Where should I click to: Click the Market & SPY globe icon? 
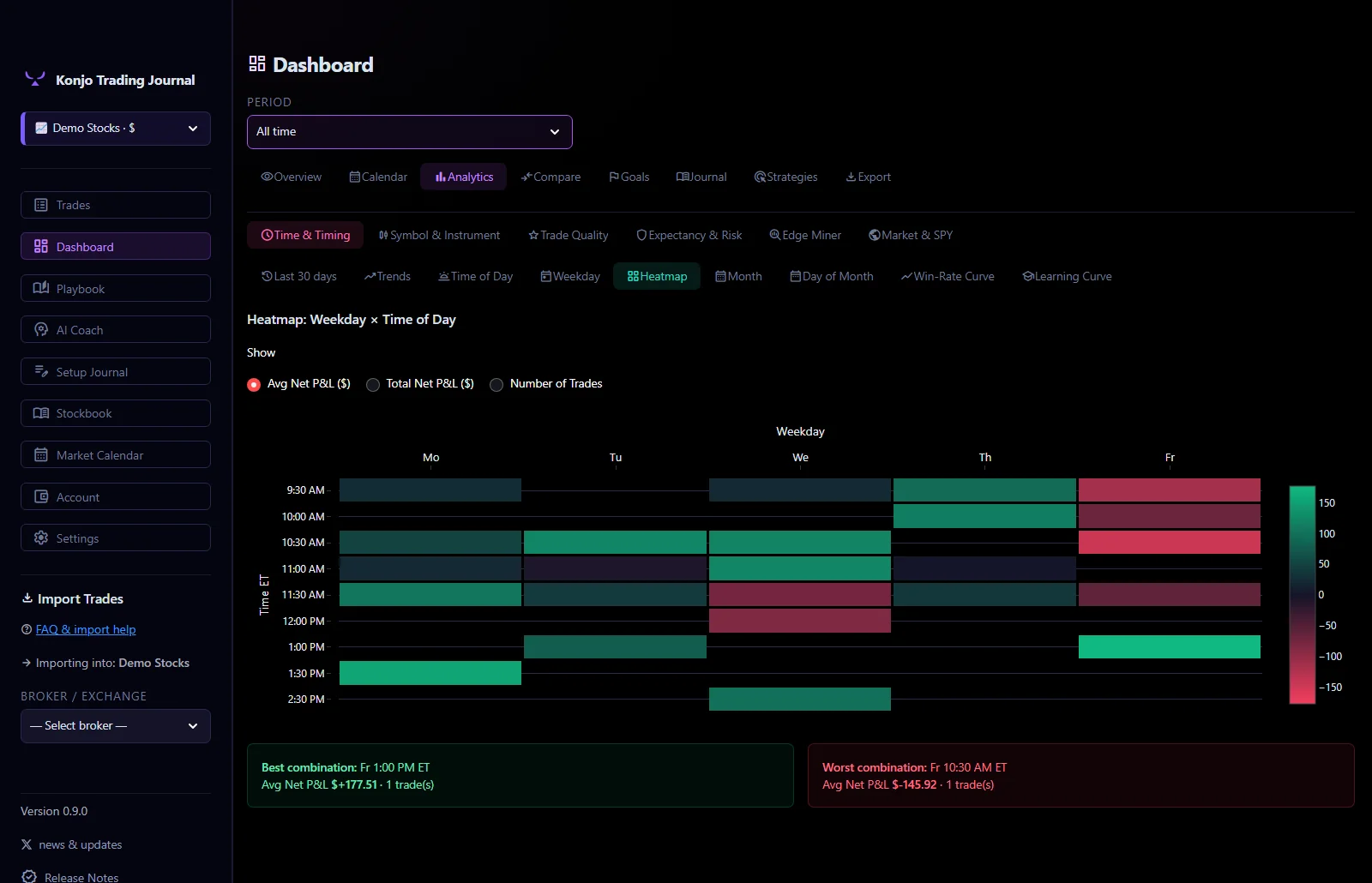pyautogui.click(x=875, y=235)
